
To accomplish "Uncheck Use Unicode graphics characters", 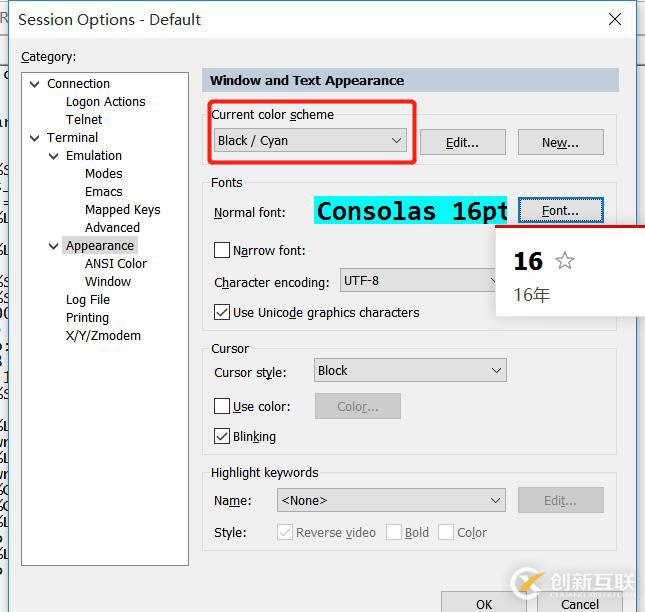I will point(222,312).
